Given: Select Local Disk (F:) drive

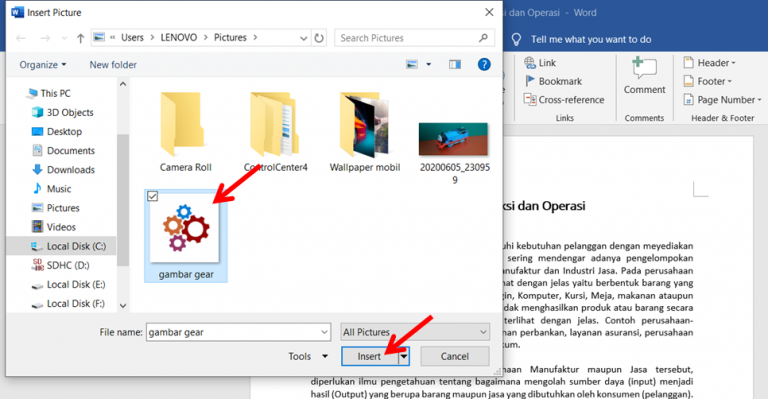Looking at the screenshot, I should coord(68,304).
